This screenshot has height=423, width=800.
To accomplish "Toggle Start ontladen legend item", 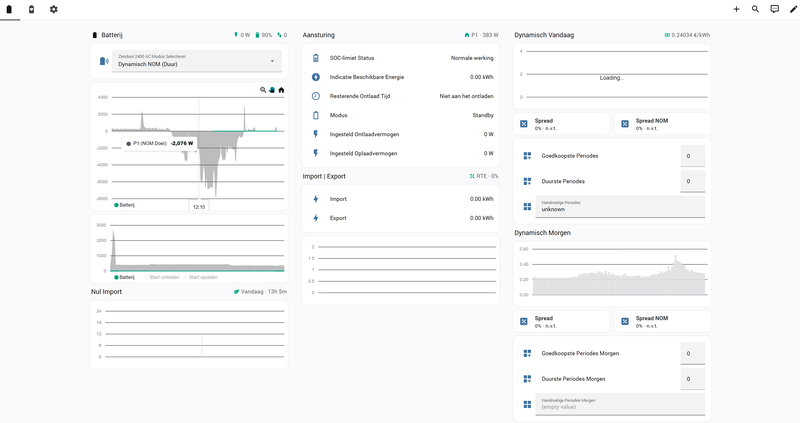I will [163, 277].
